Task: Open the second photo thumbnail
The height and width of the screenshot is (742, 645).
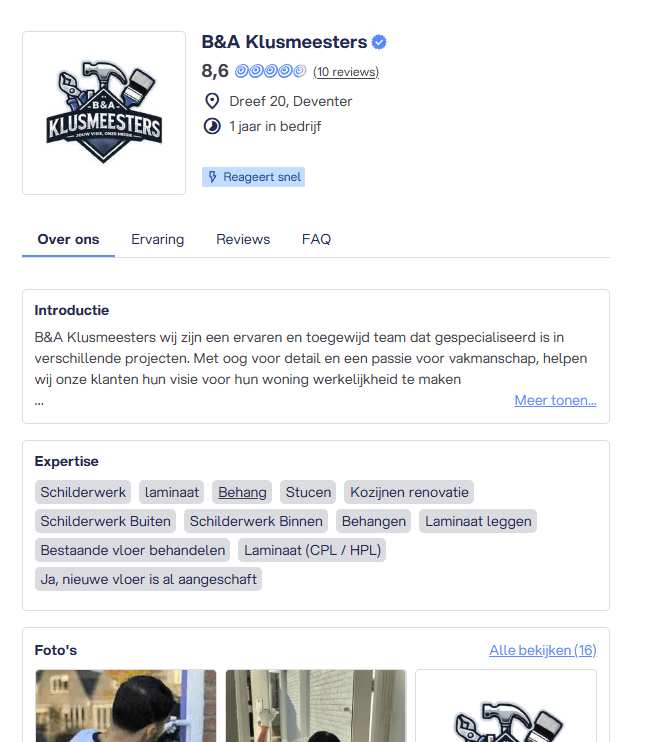Action: pyautogui.click(x=316, y=706)
